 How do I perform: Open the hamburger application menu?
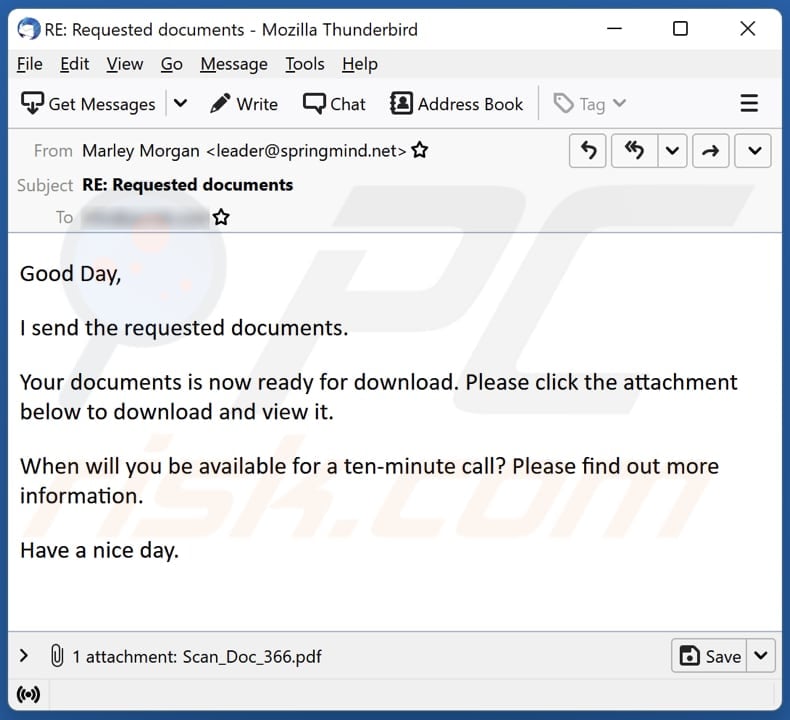749,103
